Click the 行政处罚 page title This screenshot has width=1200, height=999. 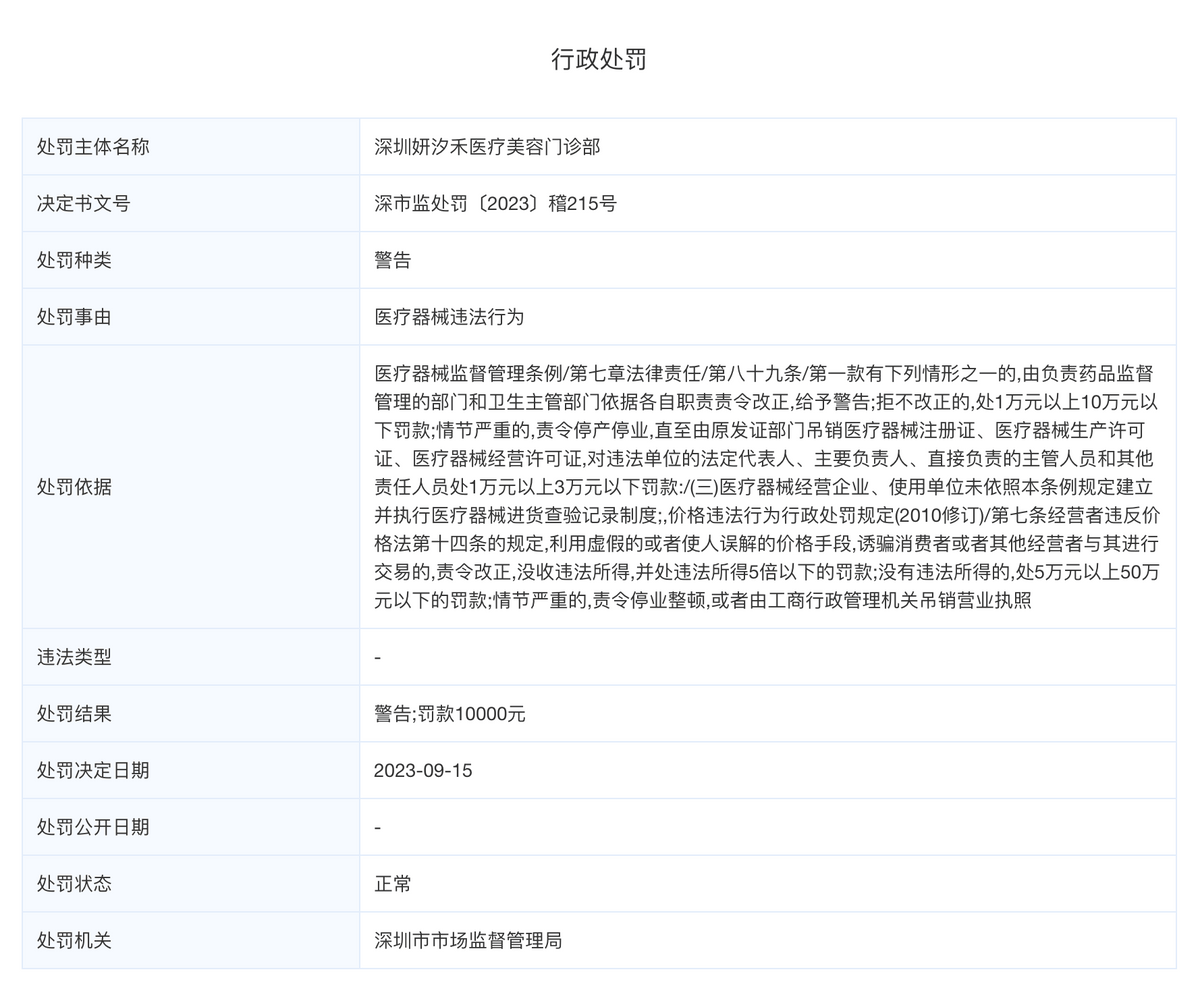[x=599, y=59]
